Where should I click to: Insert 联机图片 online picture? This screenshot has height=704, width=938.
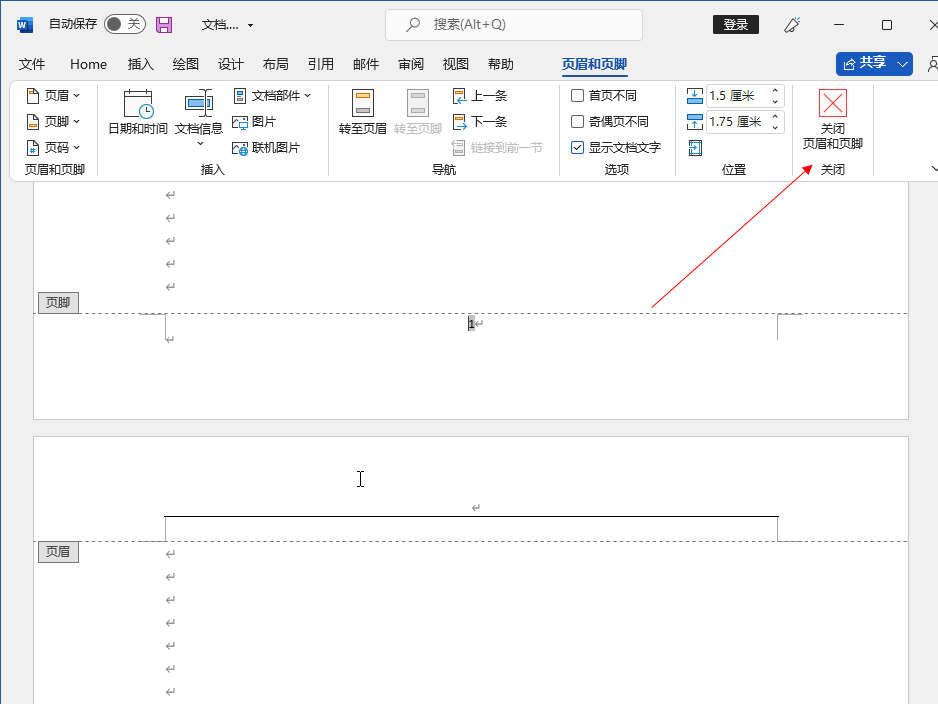pyautogui.click(x=266, y=147)
